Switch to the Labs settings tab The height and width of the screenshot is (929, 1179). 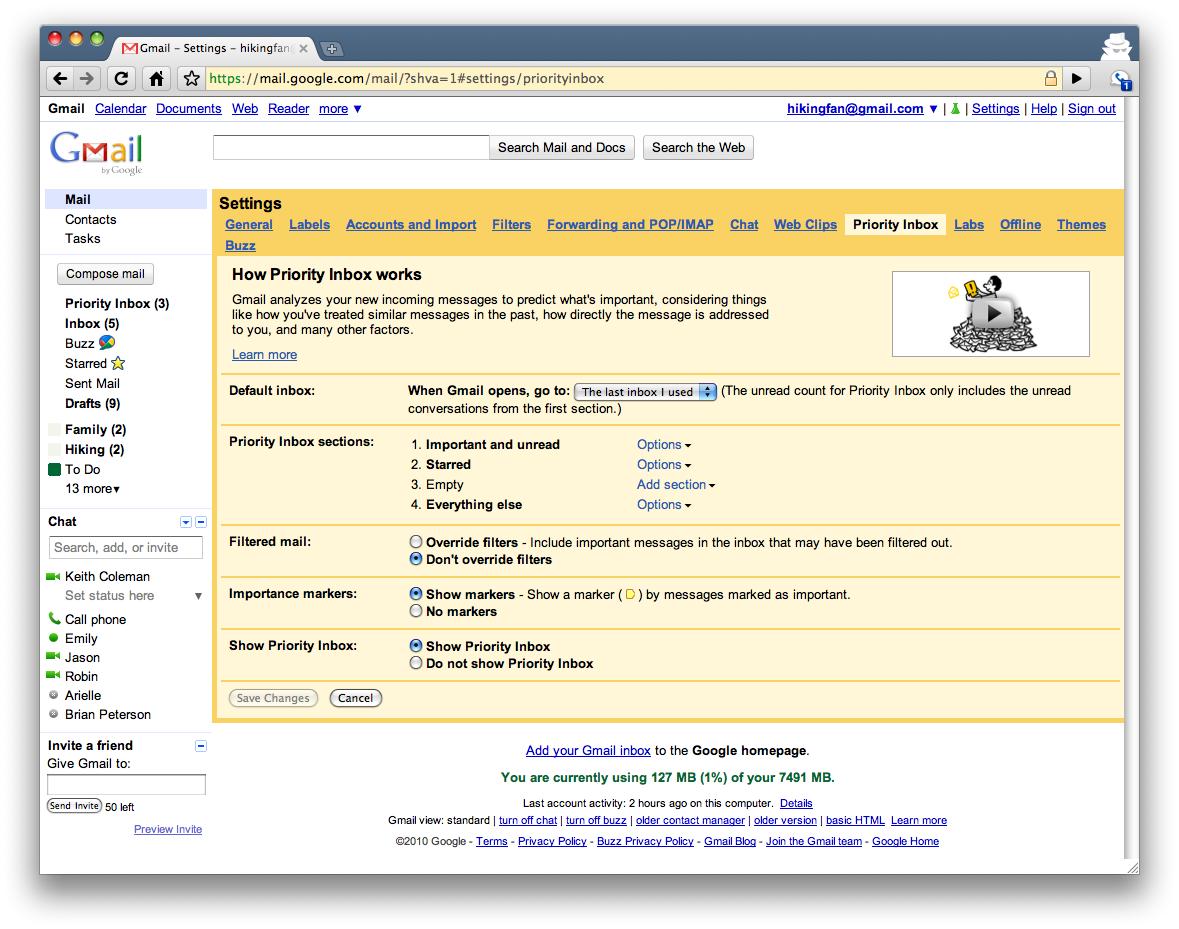(968, 224)
